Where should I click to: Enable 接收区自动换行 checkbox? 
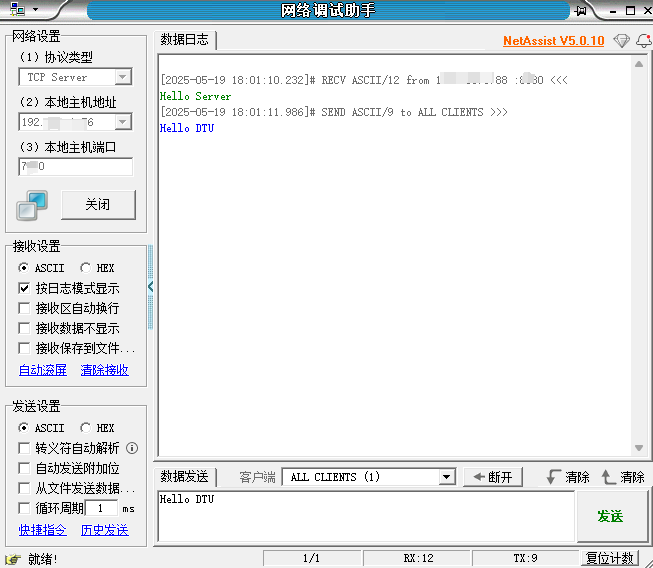click(24, 308)
